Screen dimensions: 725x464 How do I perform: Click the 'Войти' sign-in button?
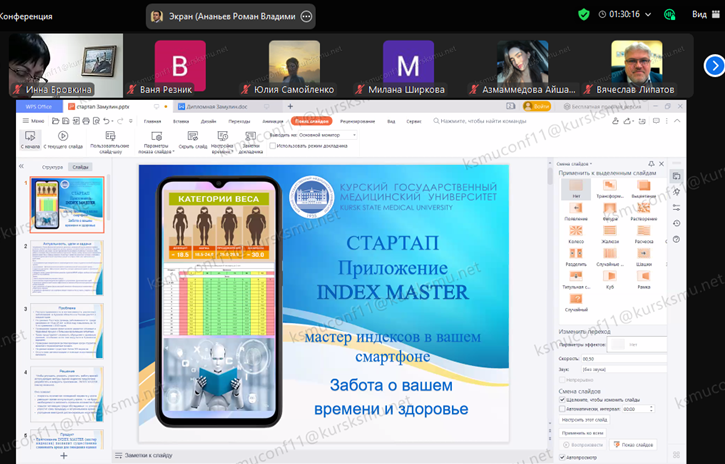click(537, 106)
